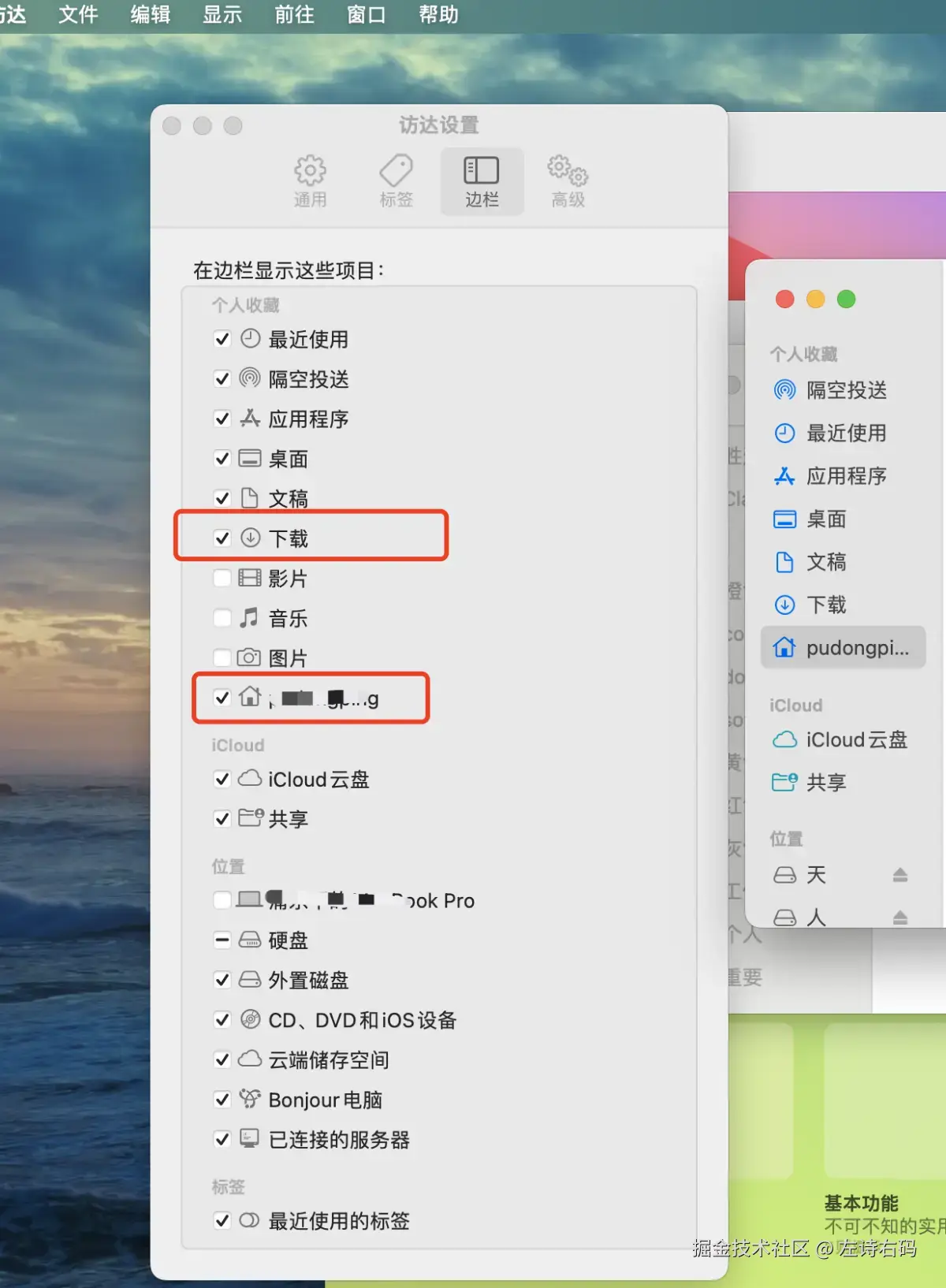This screenshot has height=1288, width=946.
Task: Open the 文件 menu in the menu bar
Action: pos(79,14)
